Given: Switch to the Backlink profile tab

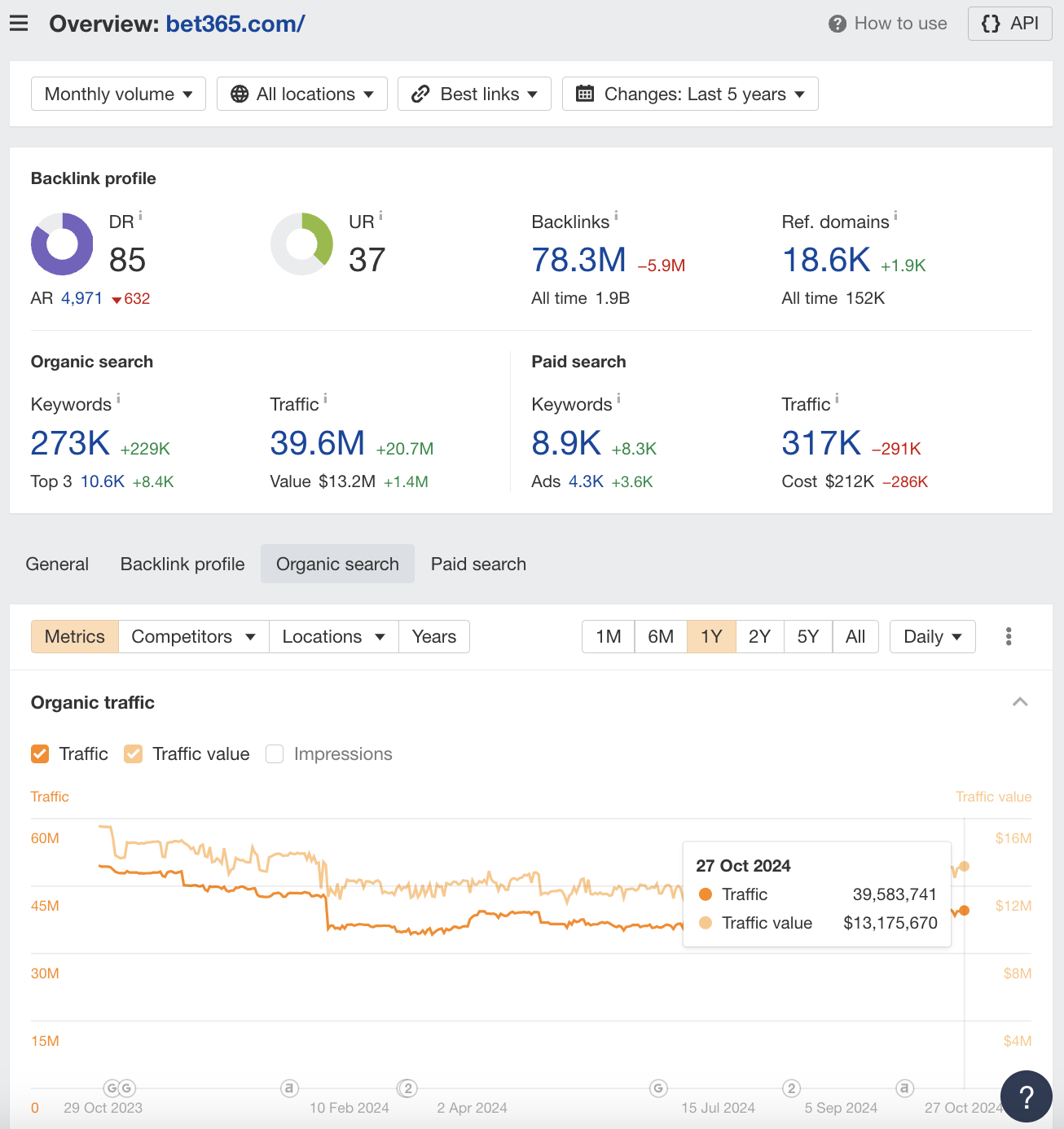Looking at the screenshot, I should [x=182, y=564].
